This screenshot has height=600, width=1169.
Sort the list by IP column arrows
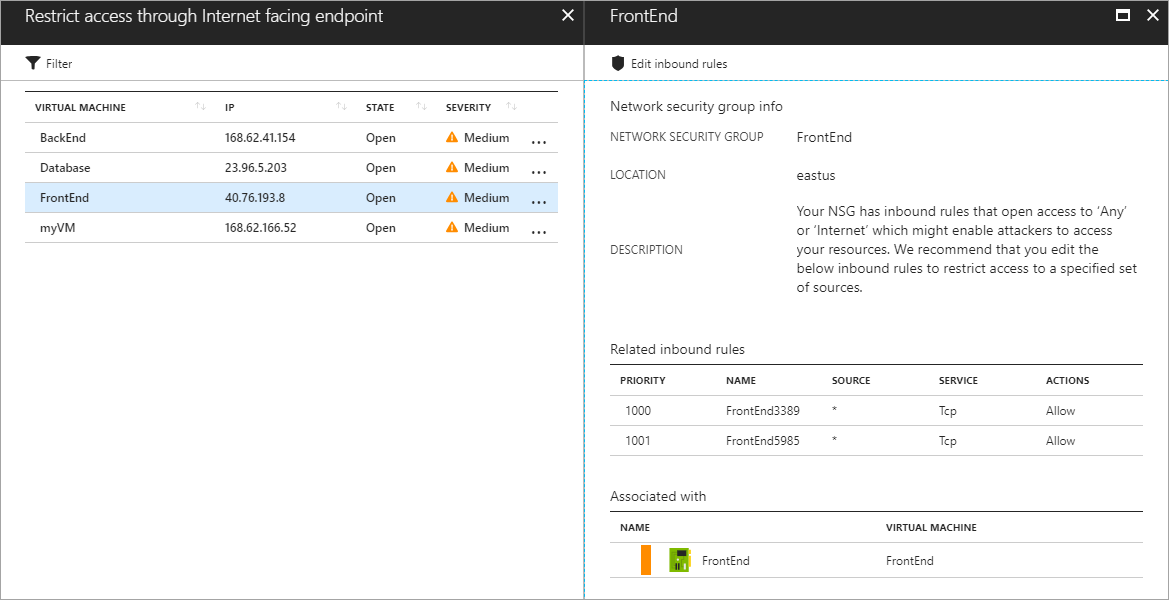pyautogui.click(x=342, y=107)
